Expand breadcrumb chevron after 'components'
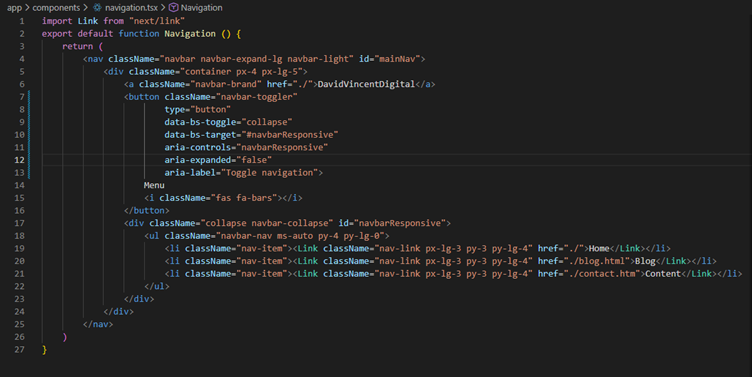Viewport: 752px width, 377px height. click(x=85, y=8)
